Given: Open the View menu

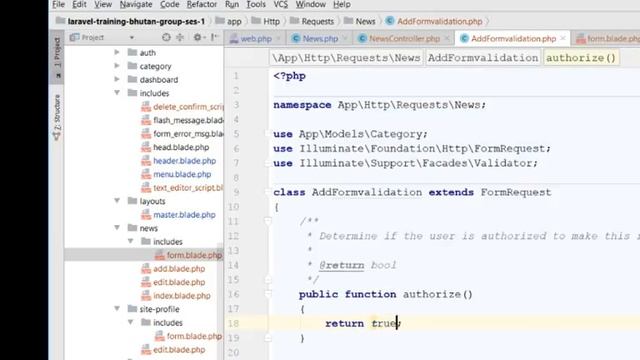Looking at the screenshot, I should click(x=102, y=4).
